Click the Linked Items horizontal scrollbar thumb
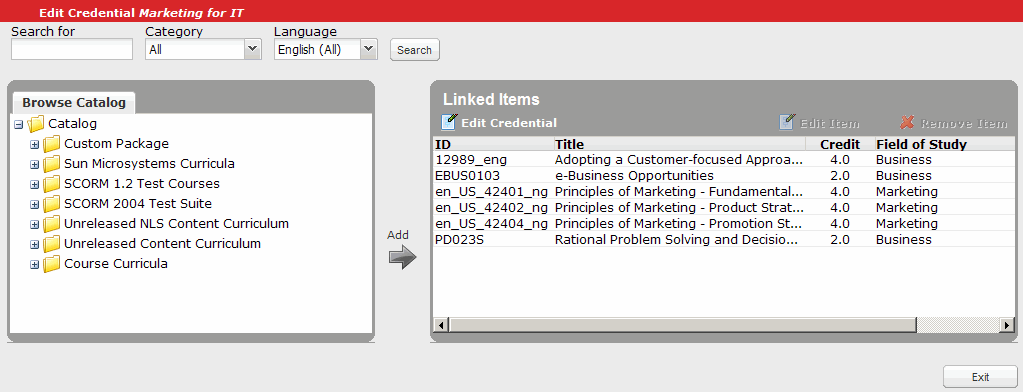 coord(682,325)
